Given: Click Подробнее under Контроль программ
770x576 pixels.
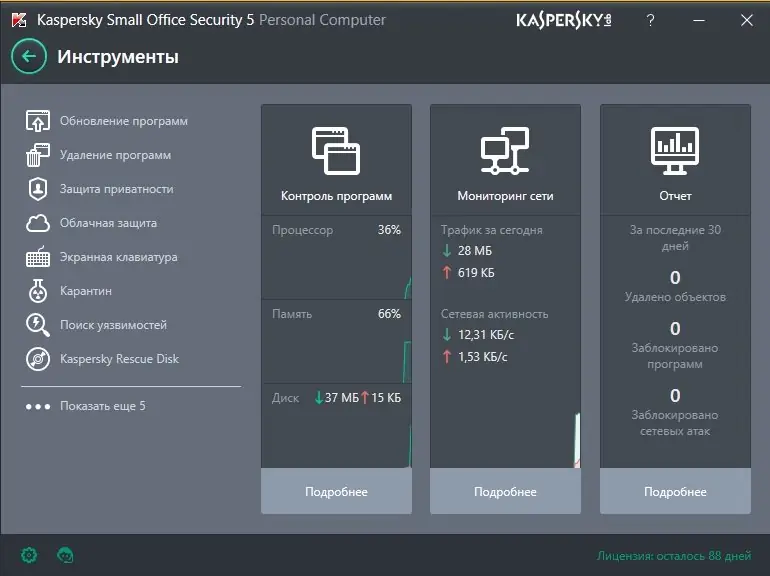Looking at the screenshot, I should (336, 491).
